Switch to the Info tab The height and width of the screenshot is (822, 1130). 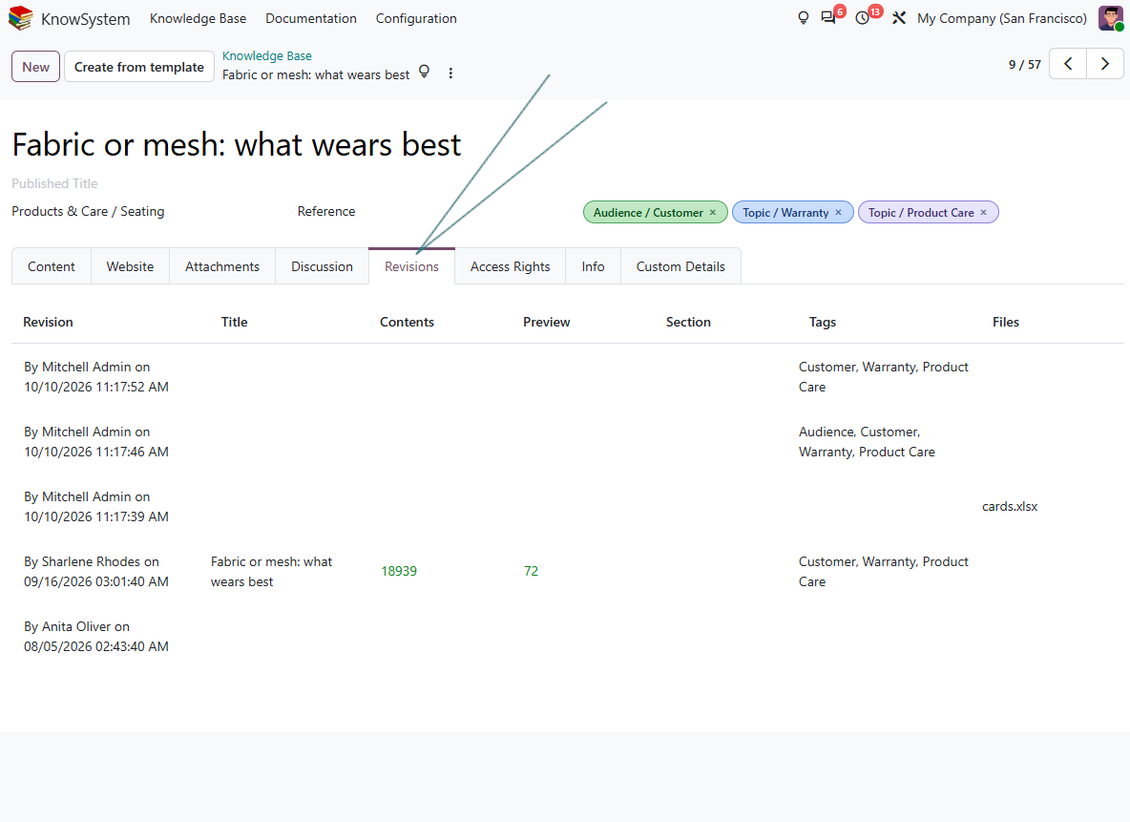tap(593, 267)
